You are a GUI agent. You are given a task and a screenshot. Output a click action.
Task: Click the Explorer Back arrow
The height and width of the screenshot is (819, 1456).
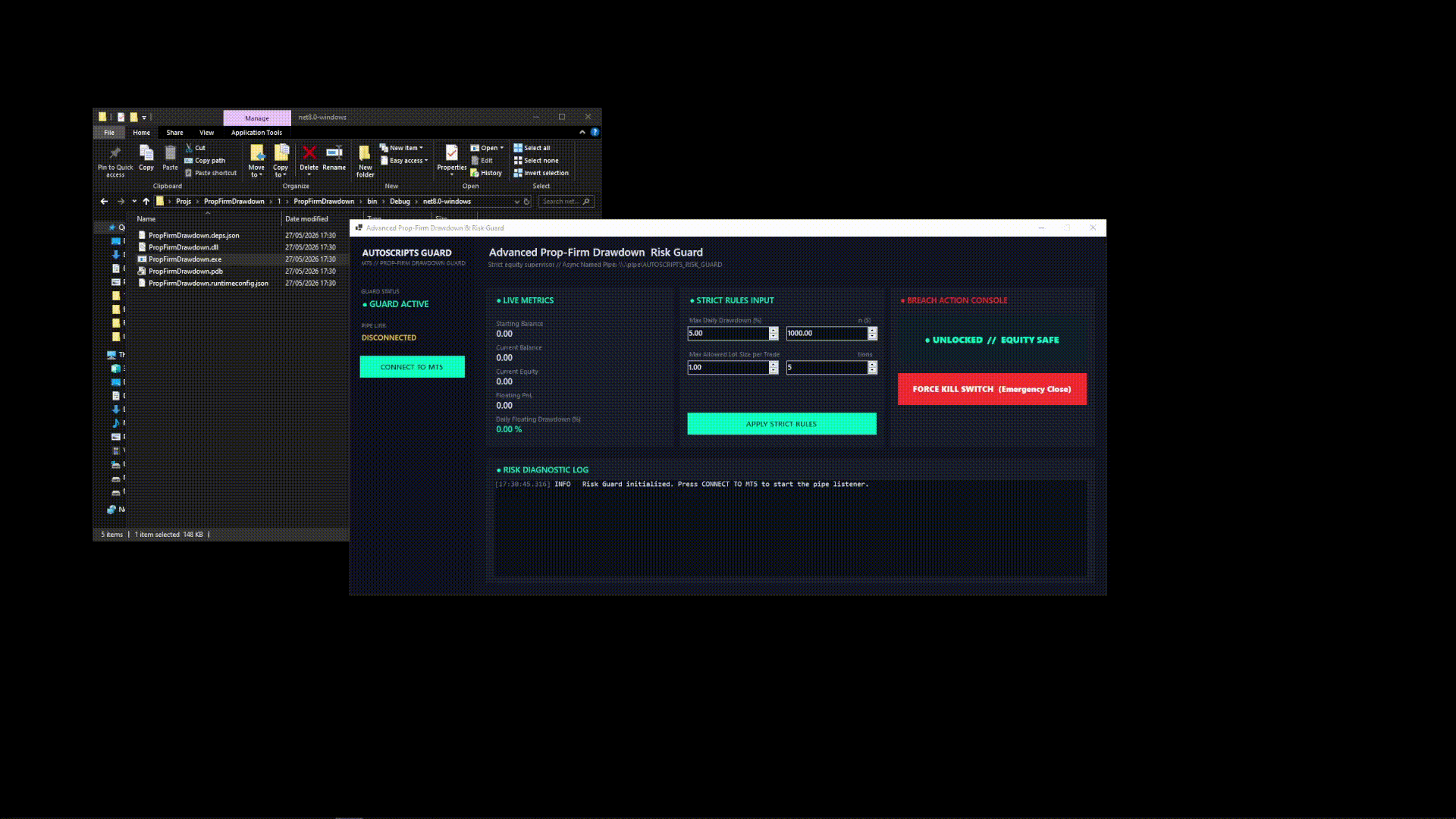click(104, 202)
